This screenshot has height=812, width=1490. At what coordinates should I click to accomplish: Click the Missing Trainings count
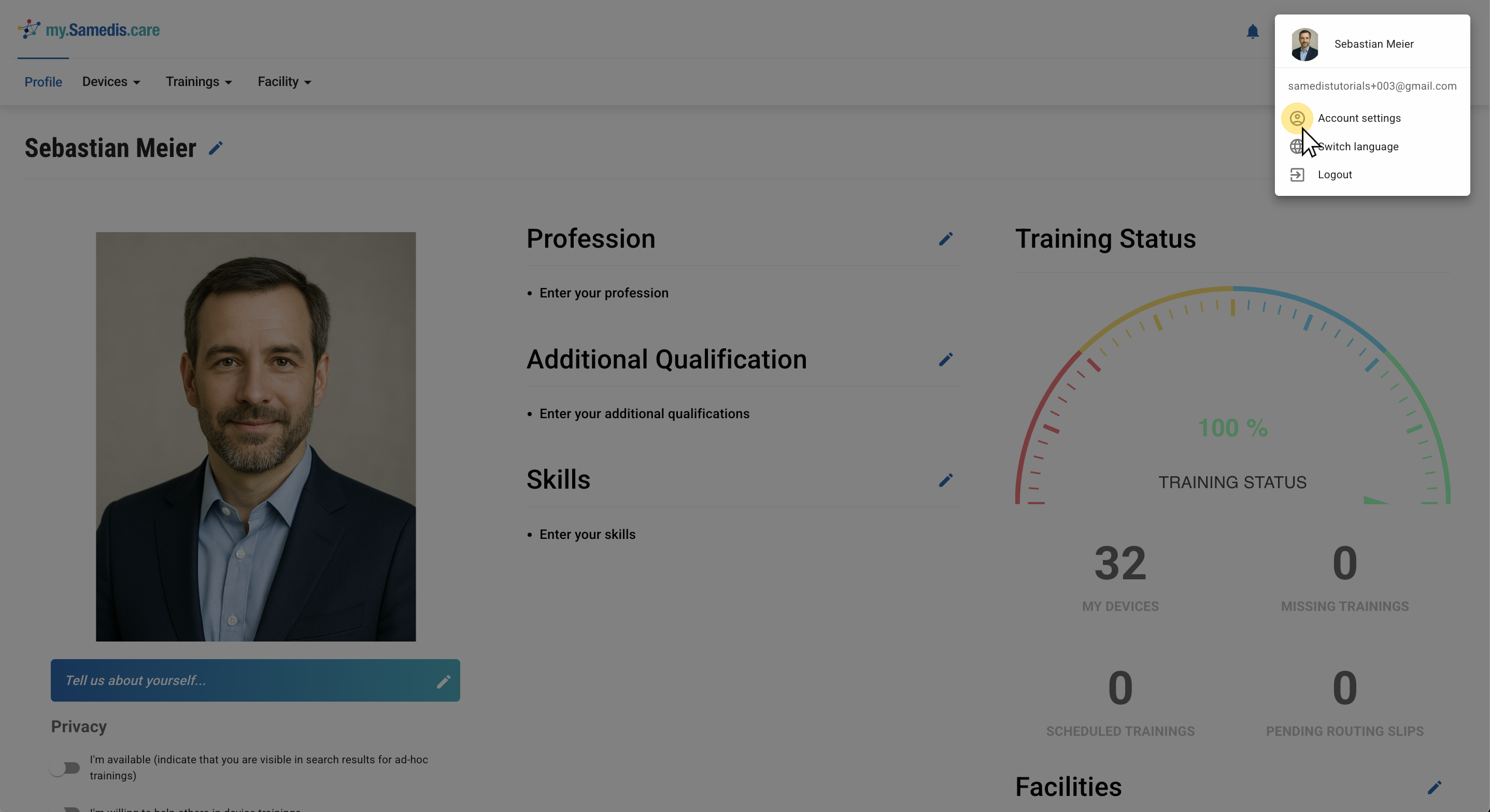click(x=1344, y=564)
